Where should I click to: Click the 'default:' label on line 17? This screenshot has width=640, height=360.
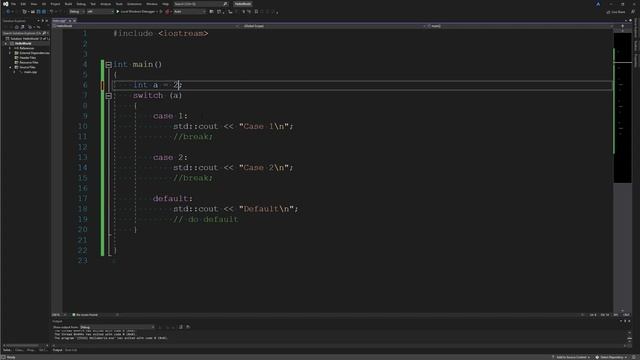click(x=172, y=198)
